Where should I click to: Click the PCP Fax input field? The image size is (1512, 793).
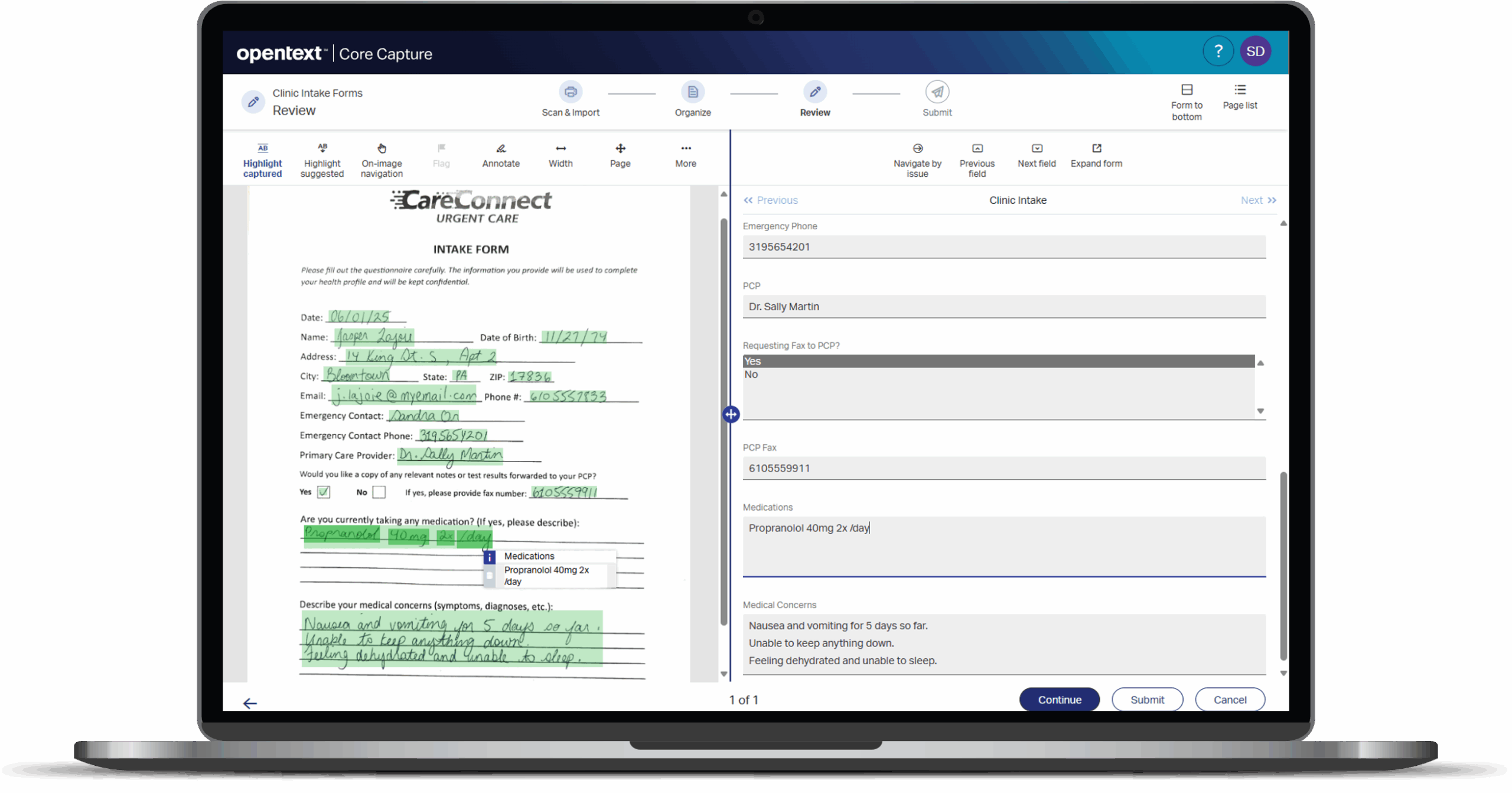point(1004,469)
